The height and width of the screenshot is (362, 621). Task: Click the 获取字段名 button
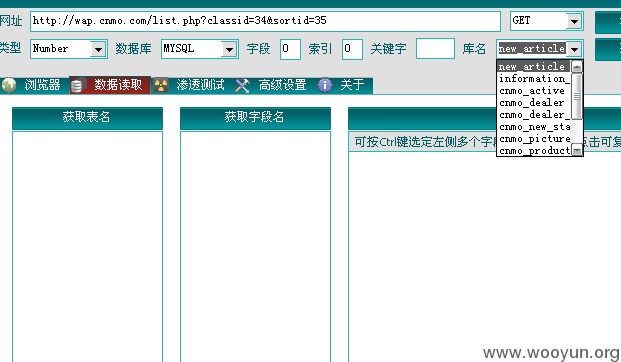pos(255,118)
